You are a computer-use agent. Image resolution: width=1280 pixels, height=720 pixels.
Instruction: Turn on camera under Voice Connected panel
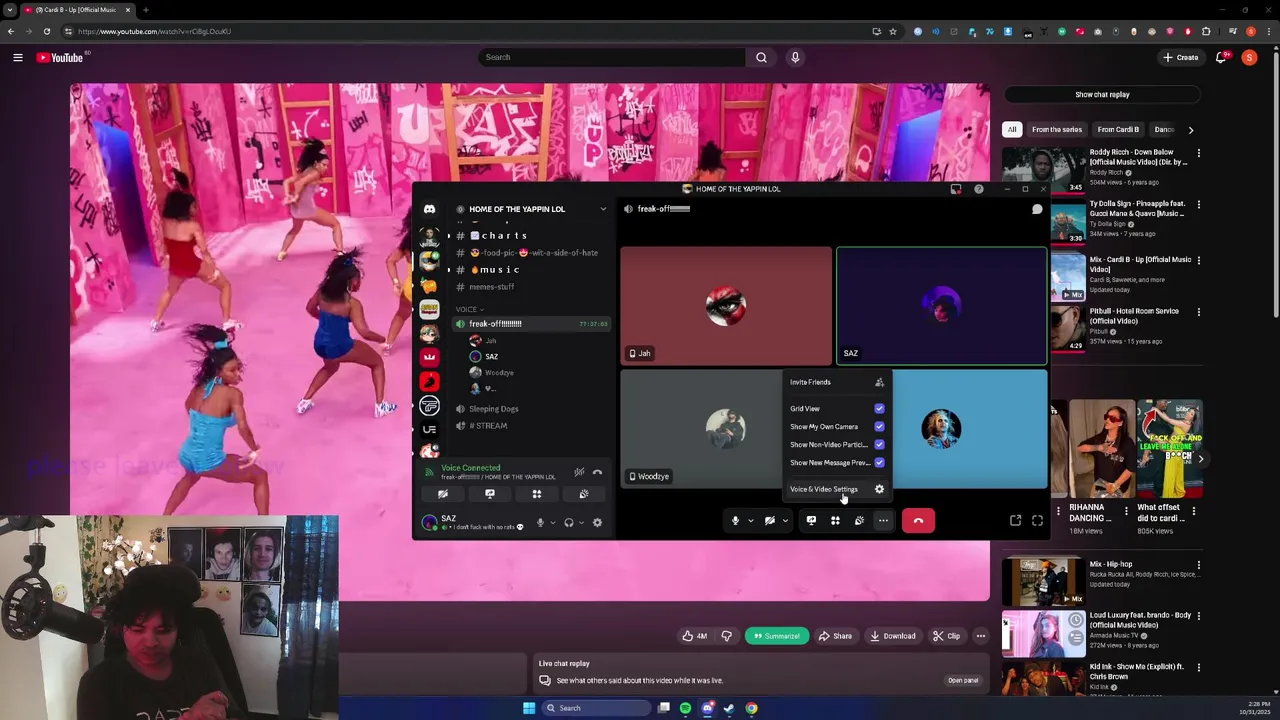click(443, 494)
